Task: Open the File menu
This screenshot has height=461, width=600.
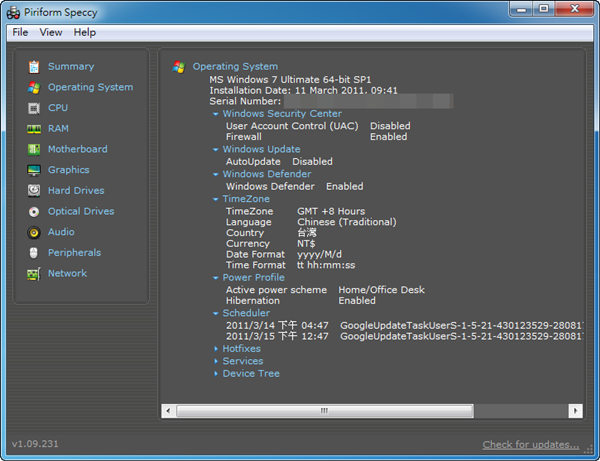Action: (20, 32)
